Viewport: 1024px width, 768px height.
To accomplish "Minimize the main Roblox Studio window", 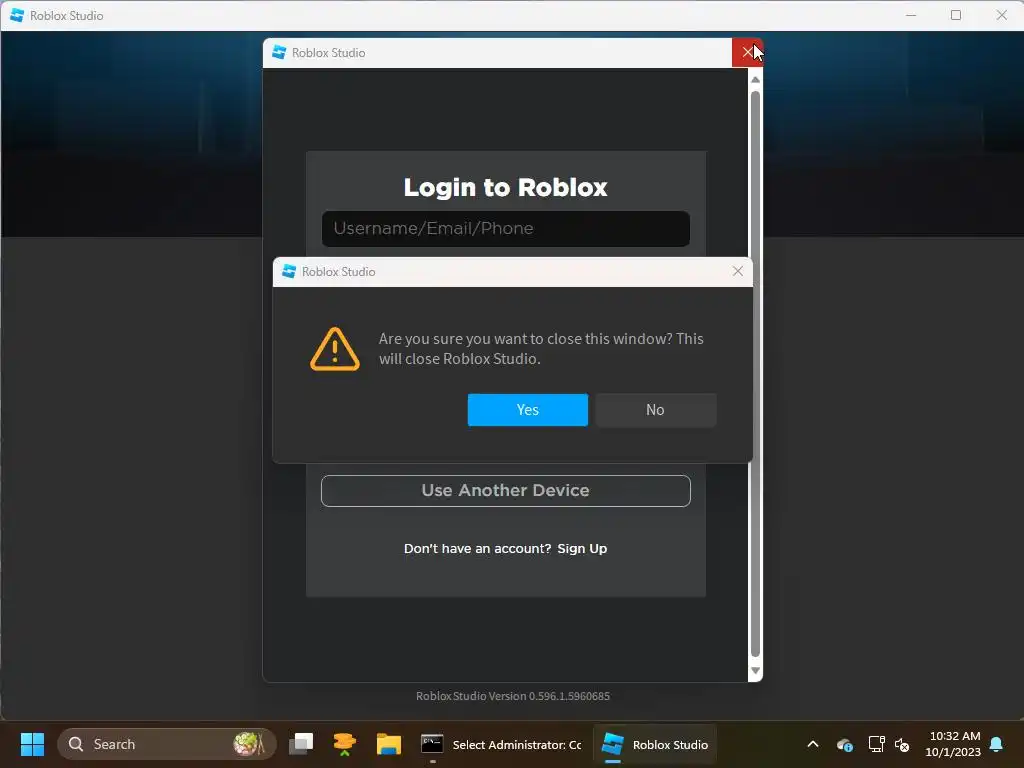I will tap(911, 15).
